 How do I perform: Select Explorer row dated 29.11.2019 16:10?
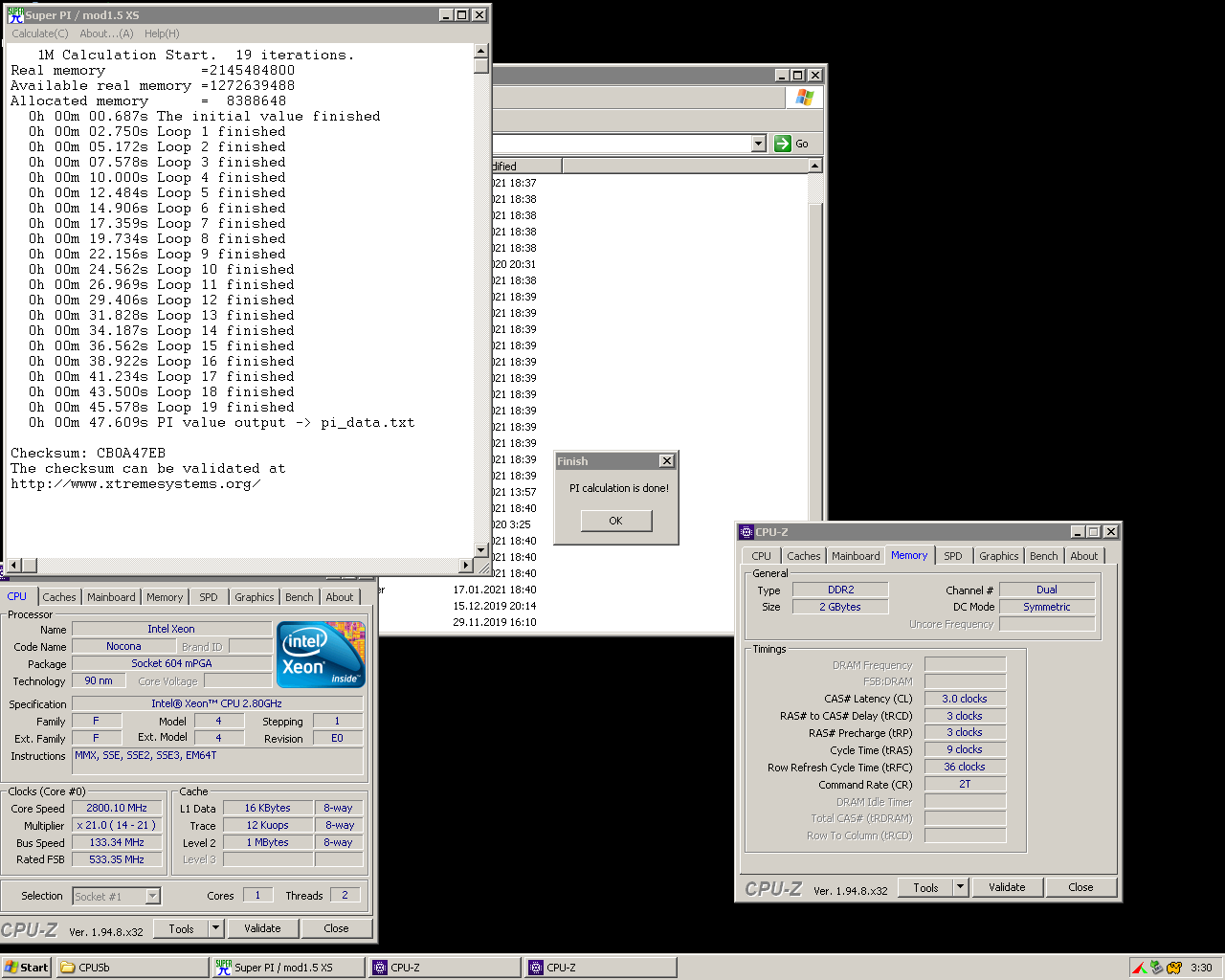[x=495, y=622]
